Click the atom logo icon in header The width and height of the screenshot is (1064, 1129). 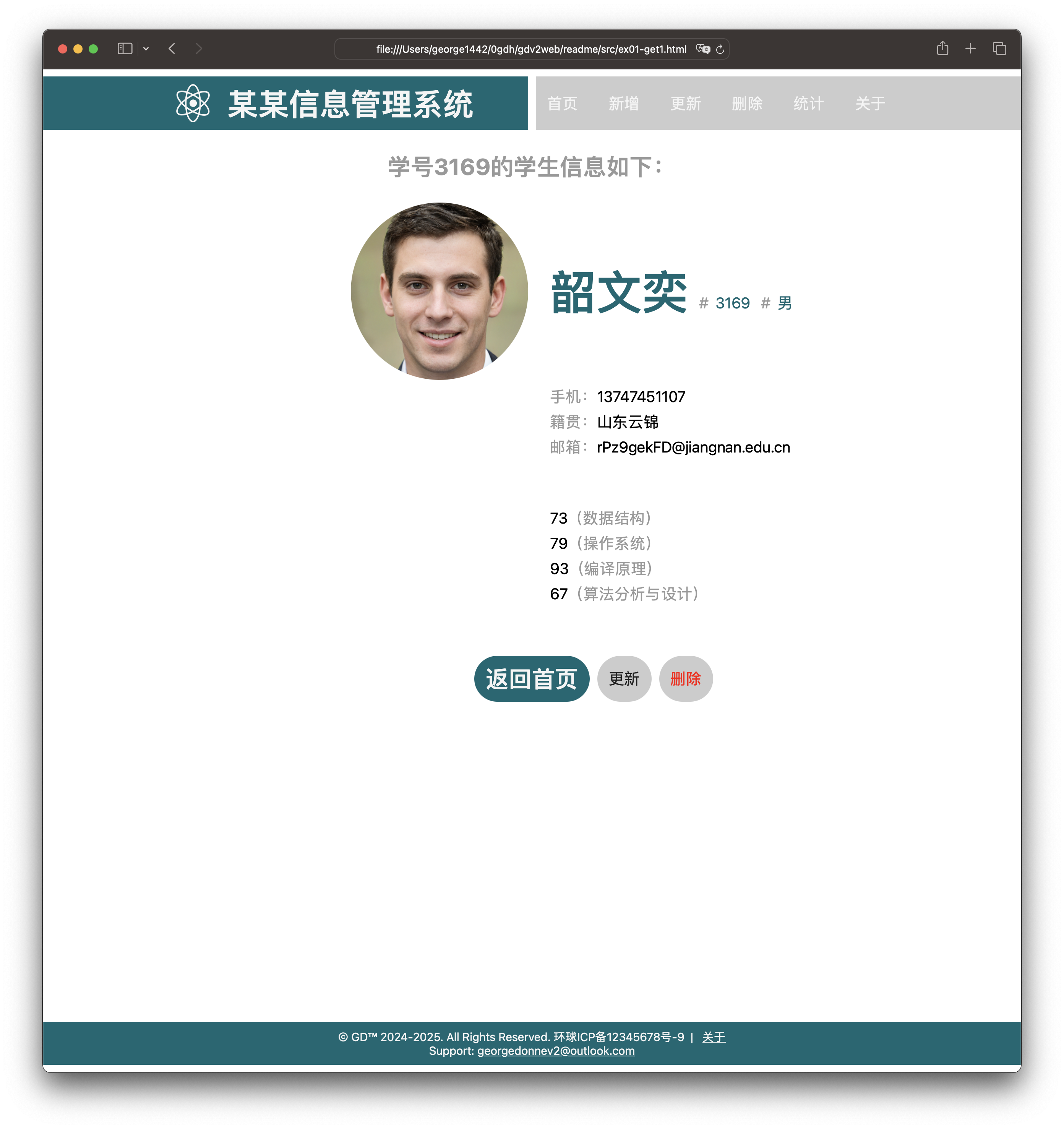(193, 103)
